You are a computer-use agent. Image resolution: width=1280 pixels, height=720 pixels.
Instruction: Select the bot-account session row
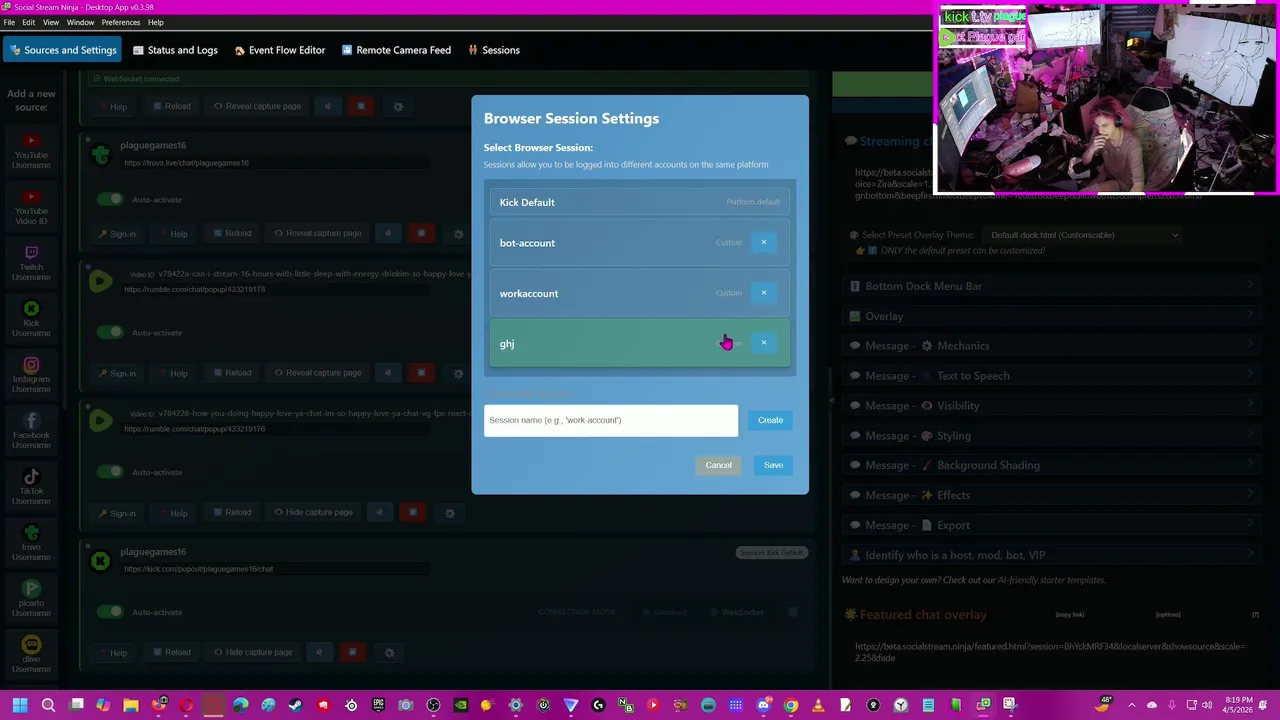pos(640,242)
